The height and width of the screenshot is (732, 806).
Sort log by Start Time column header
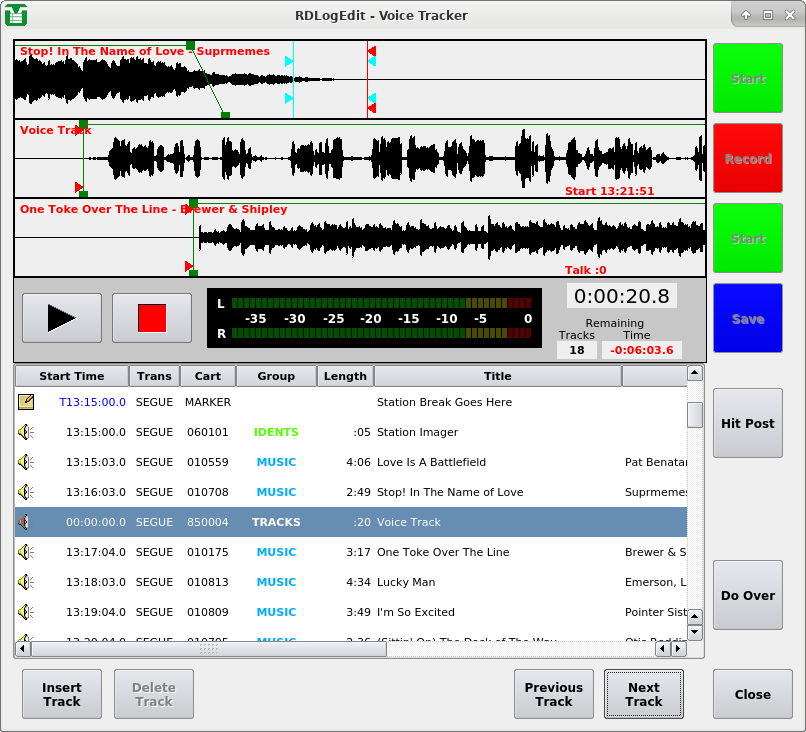coord(71,376)
